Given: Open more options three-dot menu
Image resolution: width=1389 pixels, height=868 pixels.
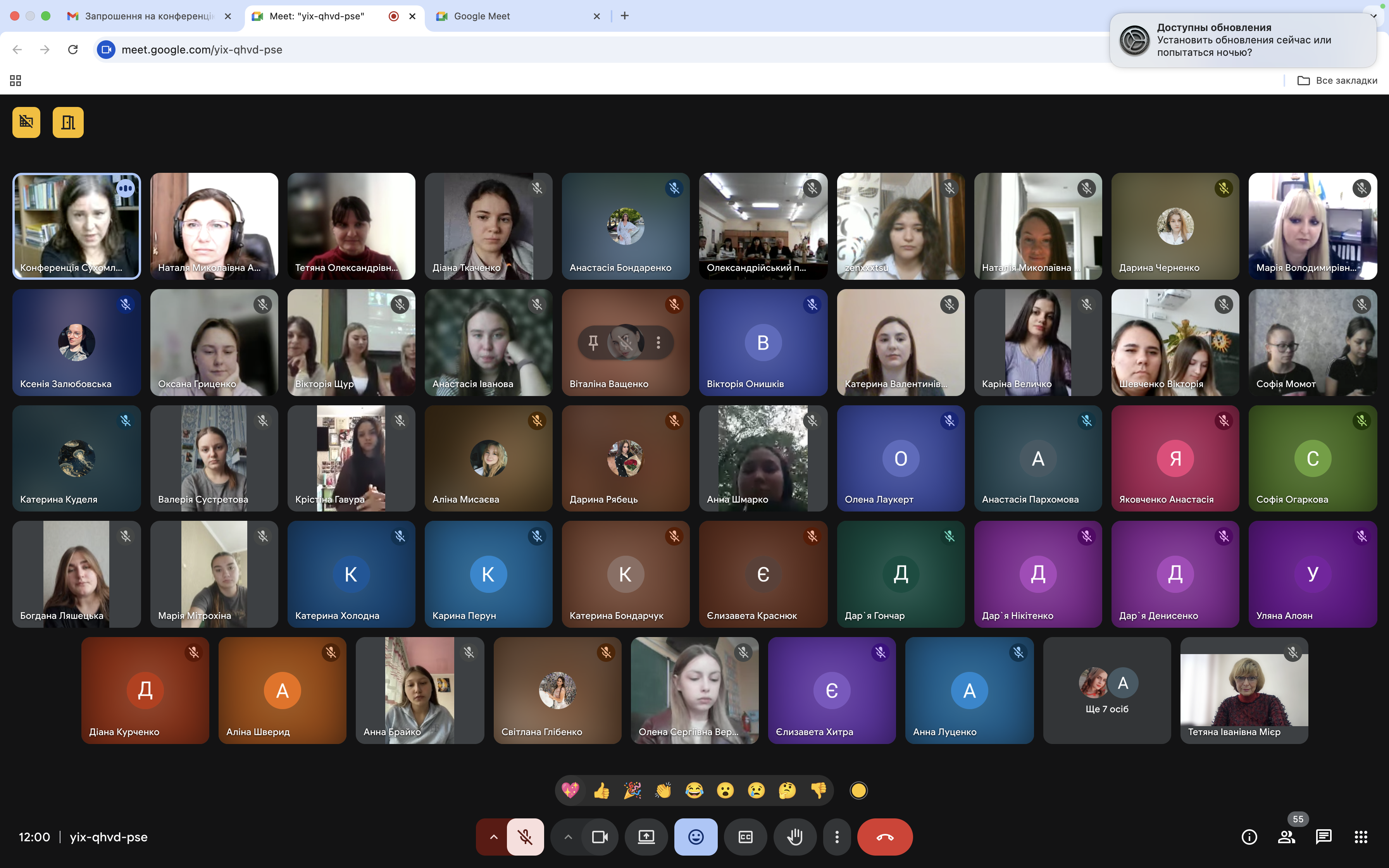Looking at the screenshot, I should [837, 837].
